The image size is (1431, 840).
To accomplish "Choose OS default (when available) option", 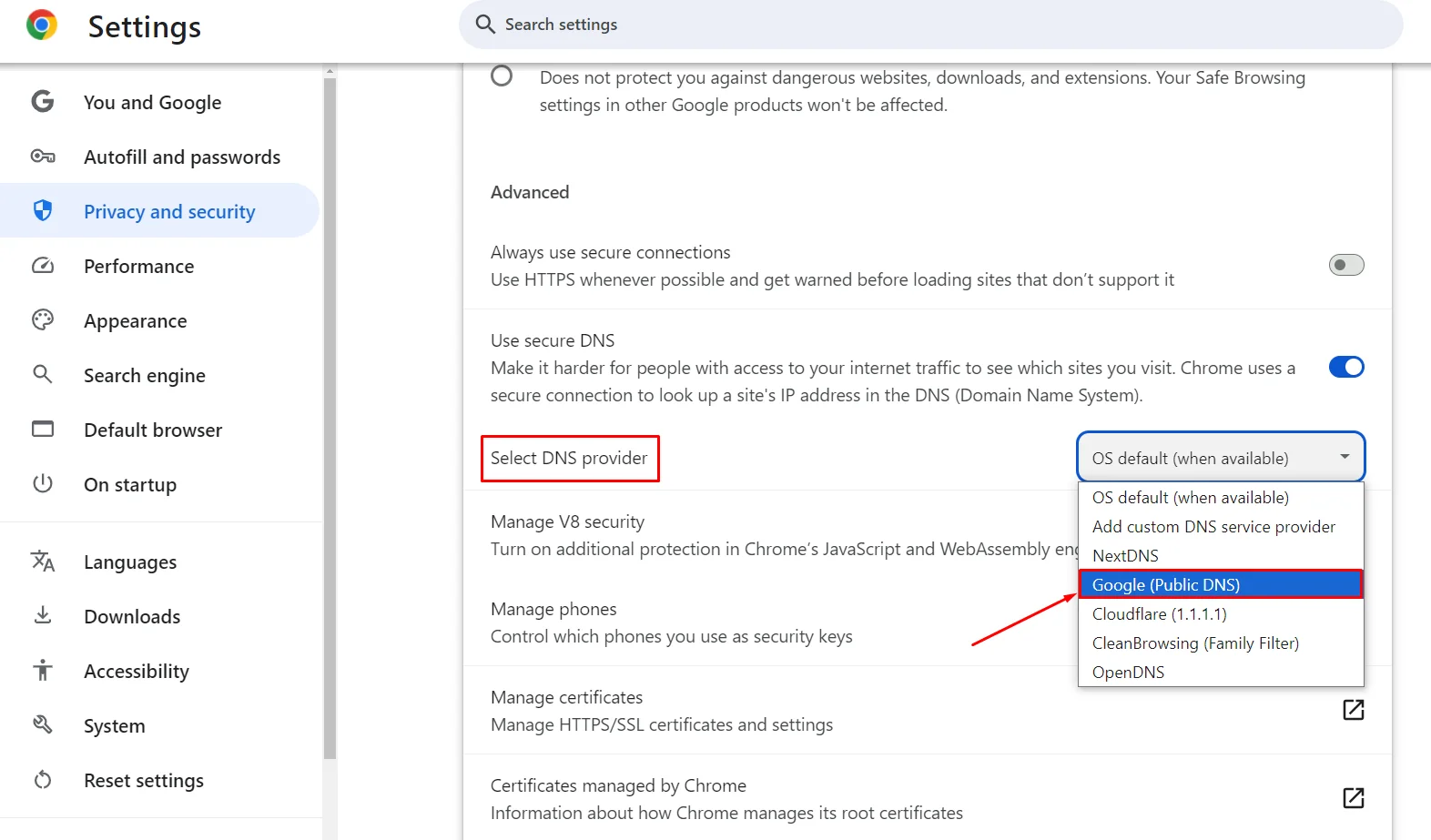I will tap(1221, 498).
